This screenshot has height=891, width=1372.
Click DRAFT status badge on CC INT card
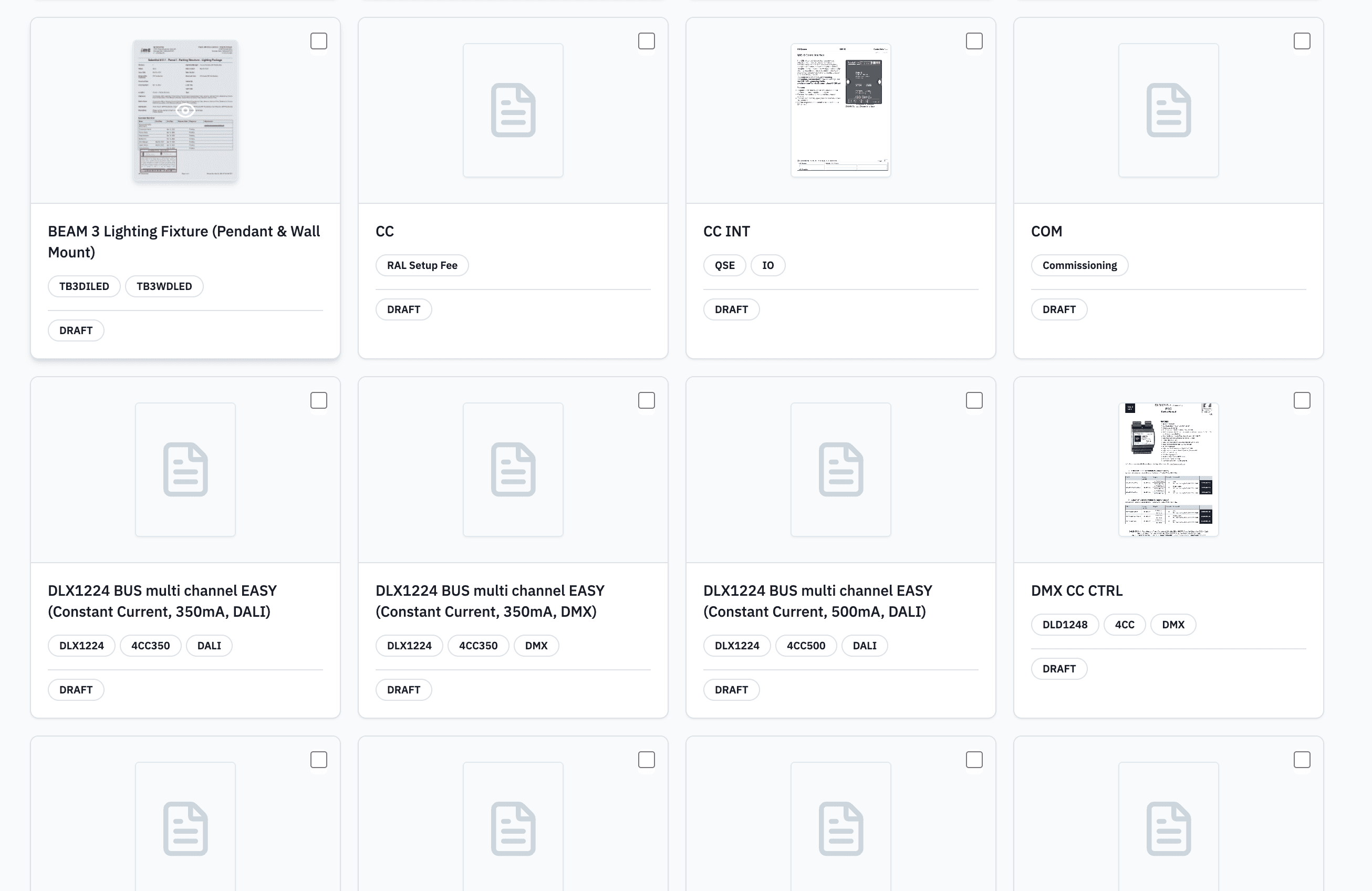[x=731, y=309]
